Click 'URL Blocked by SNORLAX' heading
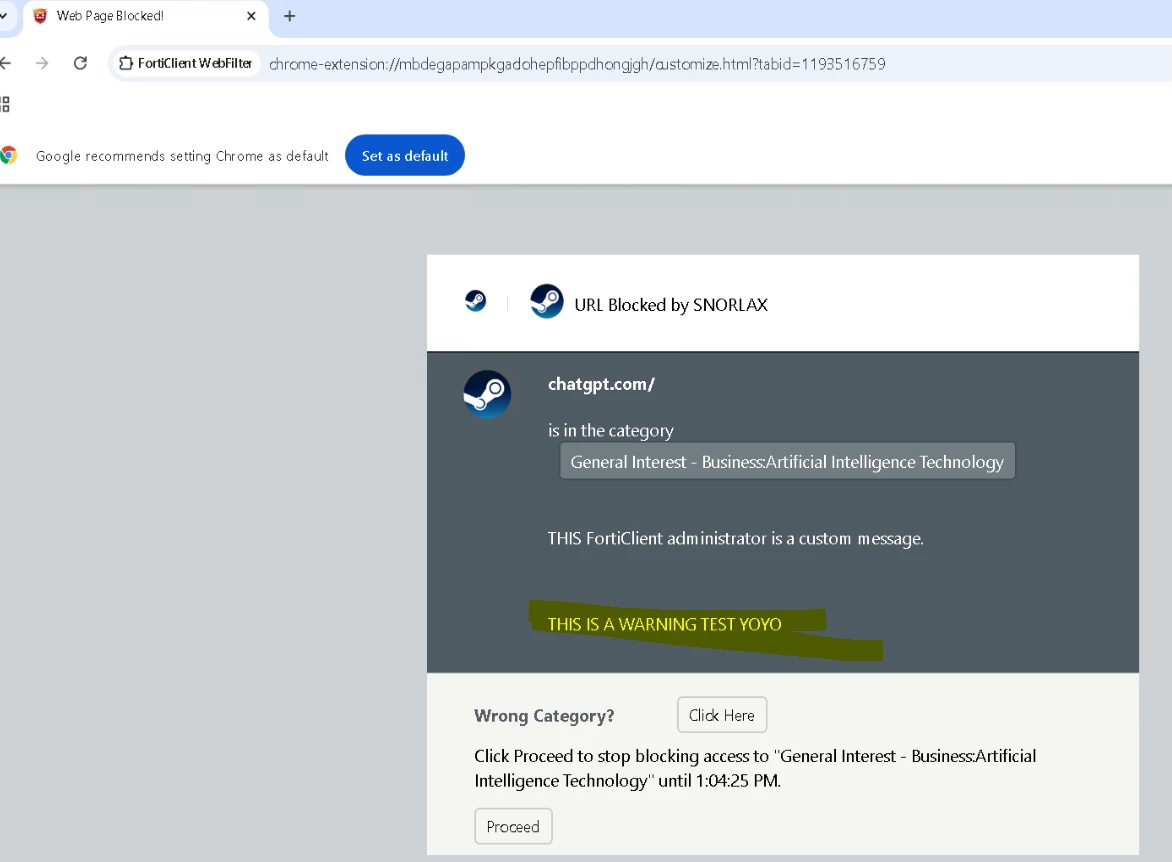The image size is (1172, 862). 670,305
